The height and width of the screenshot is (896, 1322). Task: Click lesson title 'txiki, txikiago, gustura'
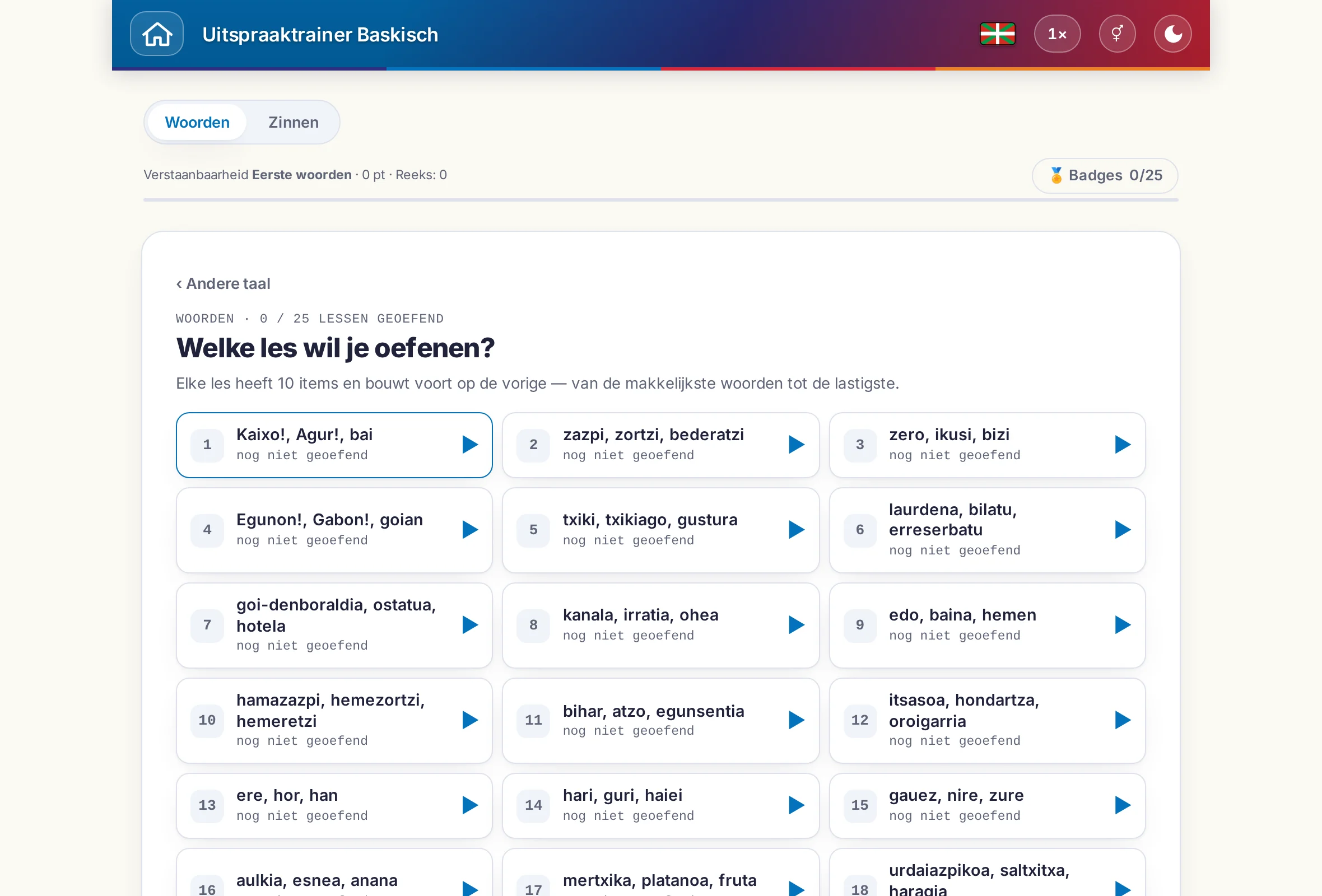pyautogui.click(x=650, y=520)
